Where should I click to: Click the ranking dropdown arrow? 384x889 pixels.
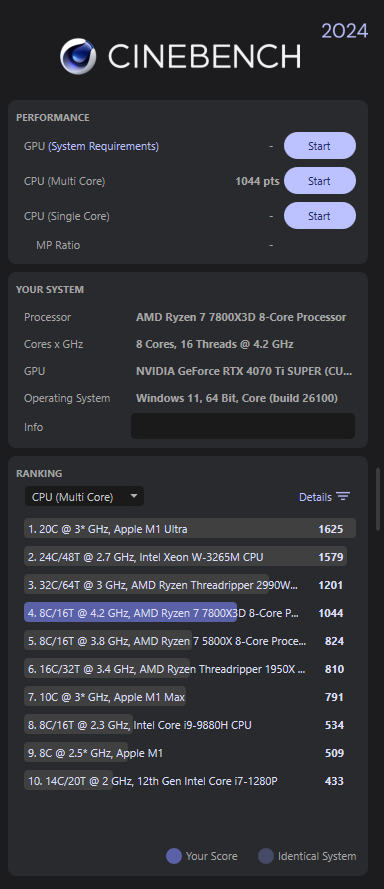click(134, 496)
